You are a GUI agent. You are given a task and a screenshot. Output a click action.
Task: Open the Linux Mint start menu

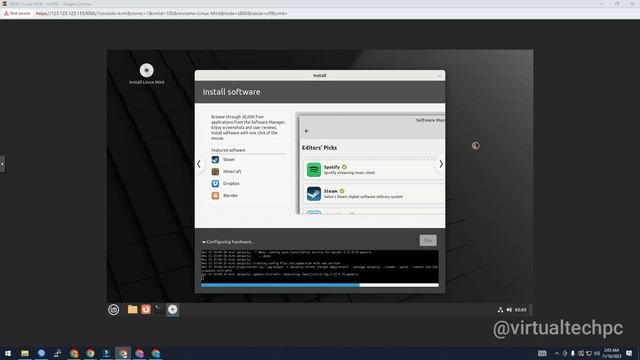pos(113,309)
